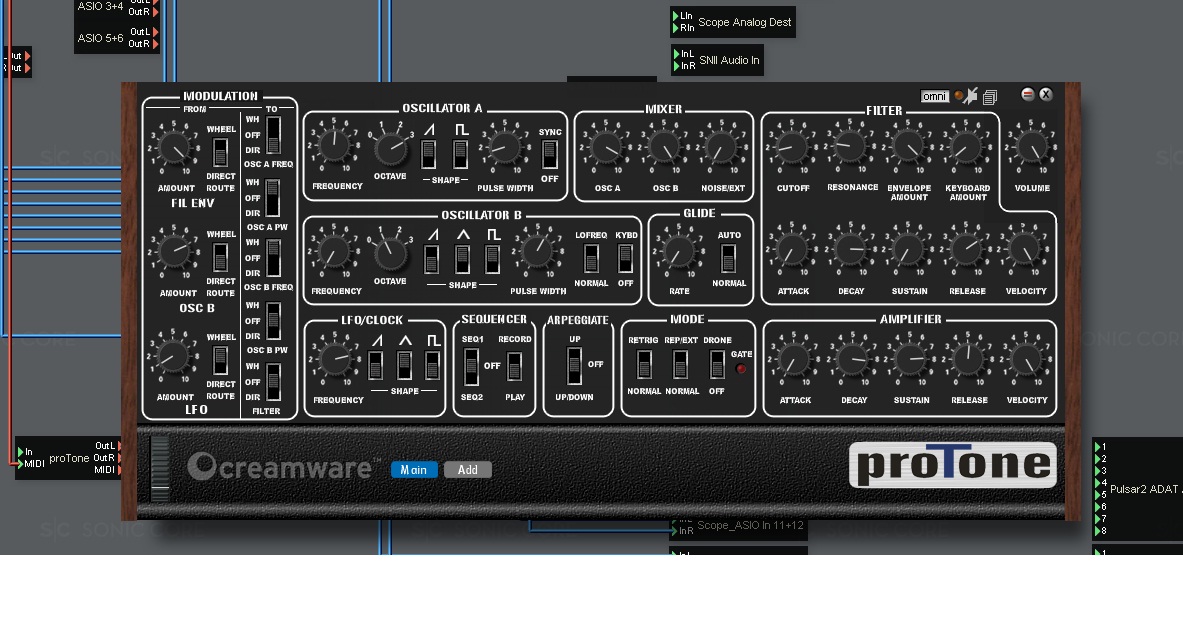Toggle LFO pulse shape switch
The image size is (1183, 630).
432,366
